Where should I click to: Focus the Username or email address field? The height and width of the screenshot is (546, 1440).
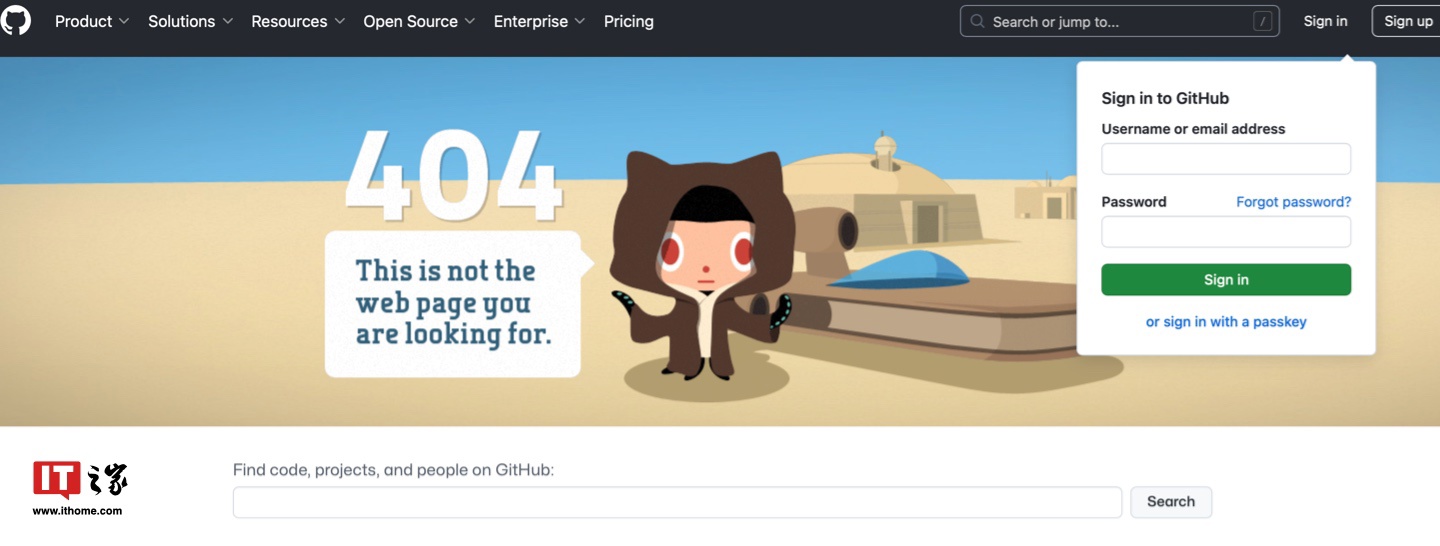(1226, 159)
